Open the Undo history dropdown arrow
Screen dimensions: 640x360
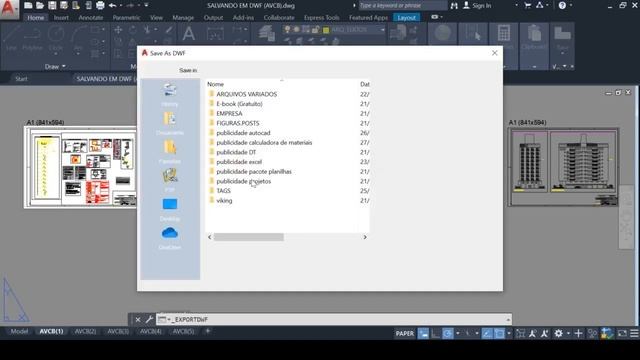click(121, 5)
